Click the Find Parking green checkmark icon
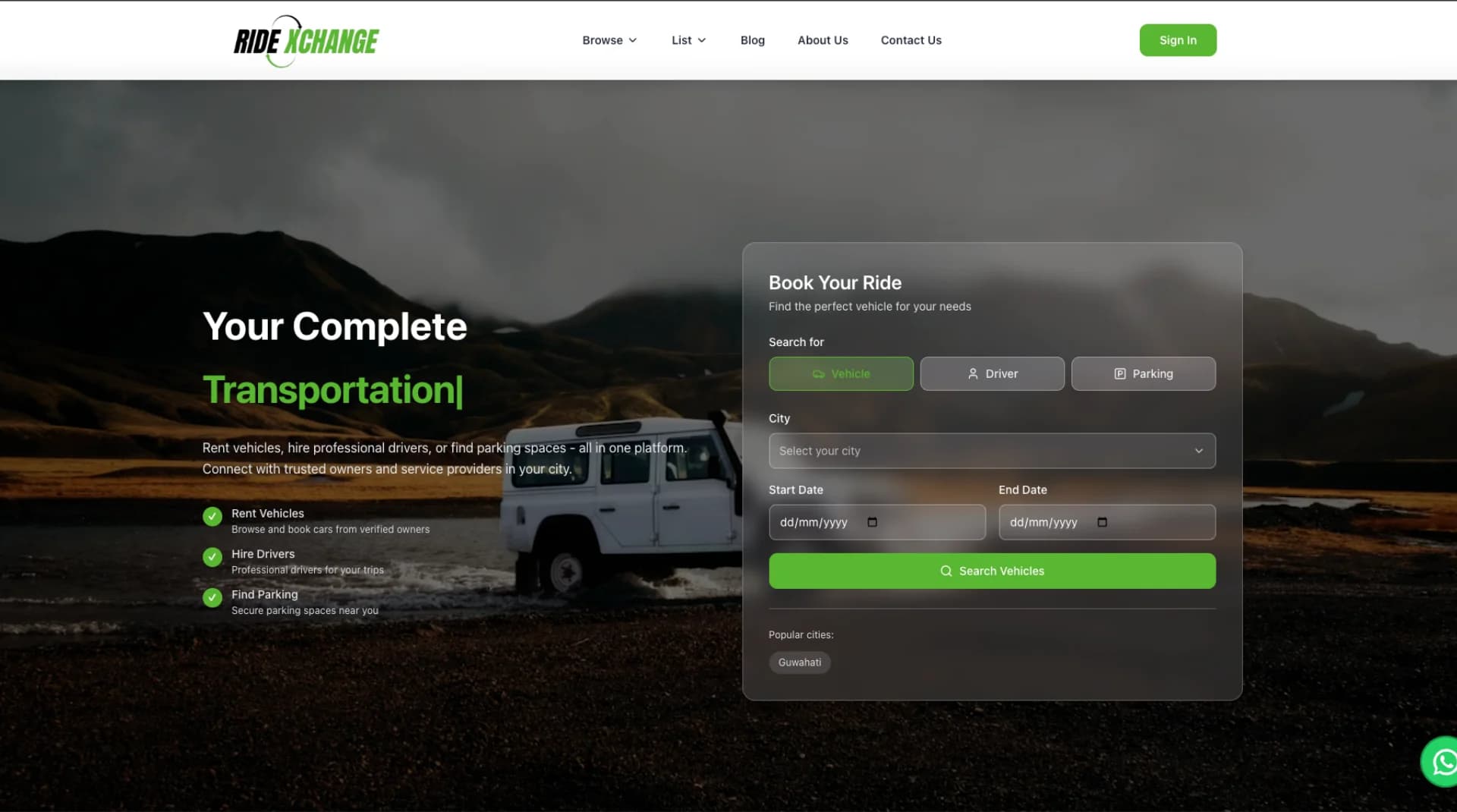 [212, 598]
